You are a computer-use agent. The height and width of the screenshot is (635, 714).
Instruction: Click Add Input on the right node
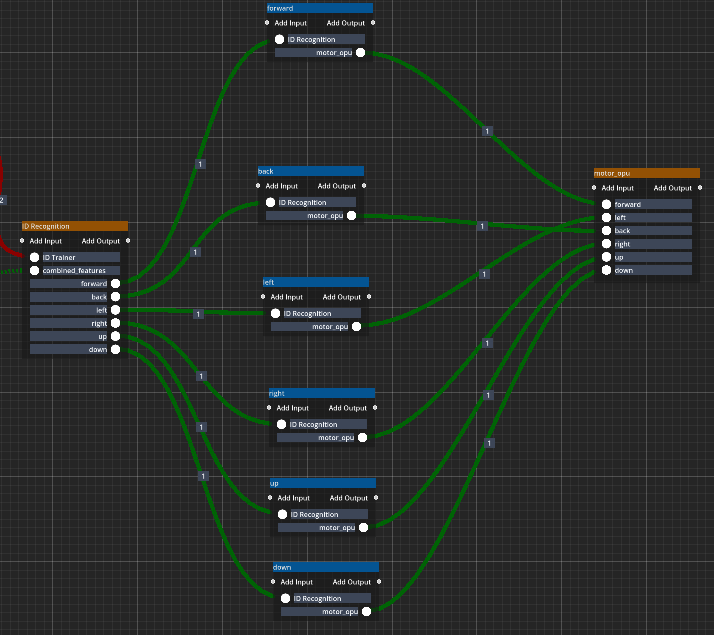[293, 408]
